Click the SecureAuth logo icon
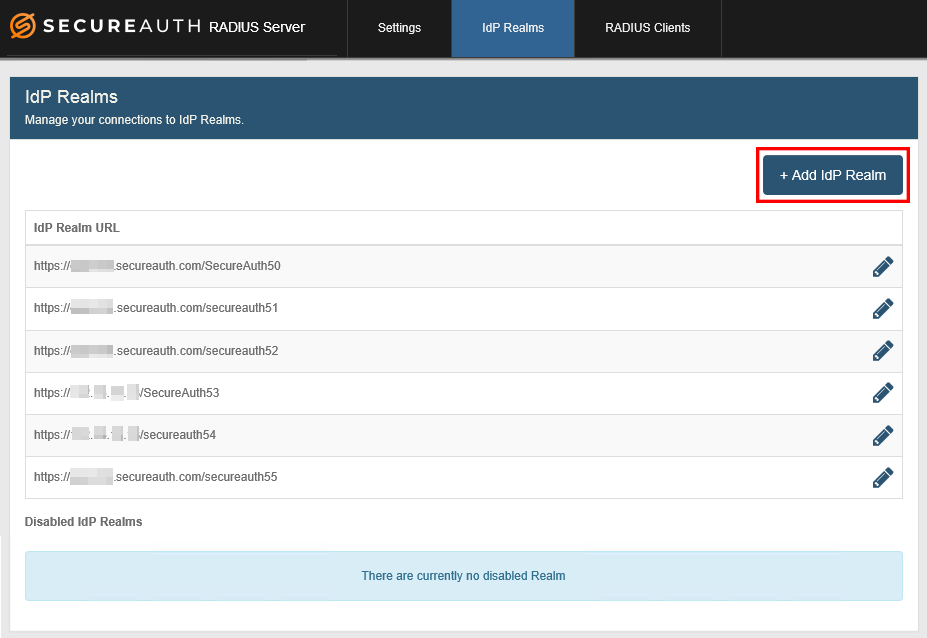 pos(22,26)
